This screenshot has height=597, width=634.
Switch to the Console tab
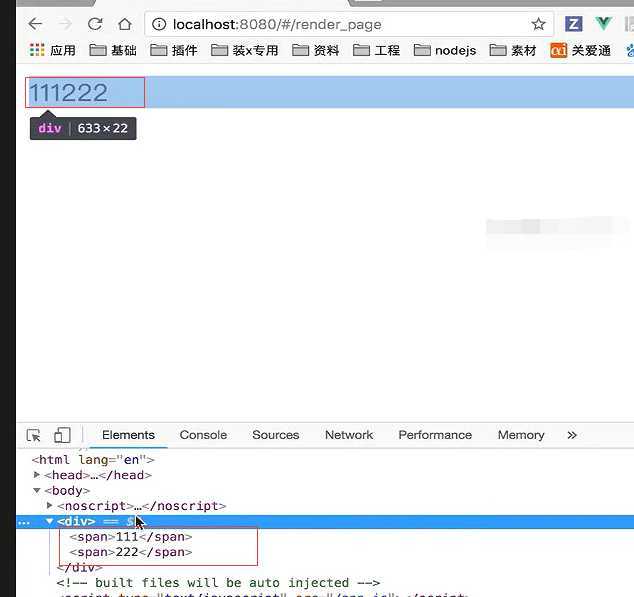[x=203, y=435]
